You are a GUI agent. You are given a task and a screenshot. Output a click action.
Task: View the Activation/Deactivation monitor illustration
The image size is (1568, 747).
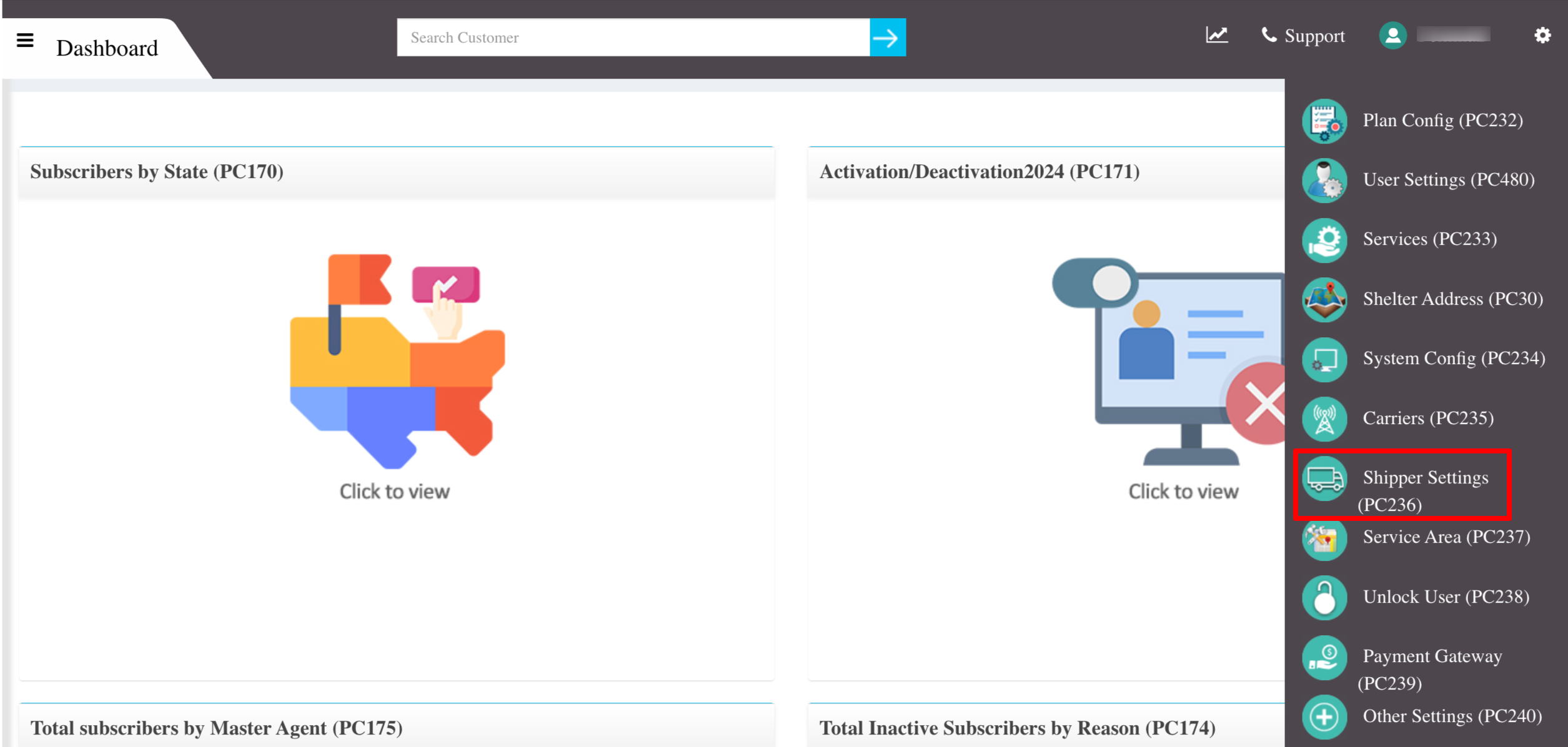(1168, 362)
